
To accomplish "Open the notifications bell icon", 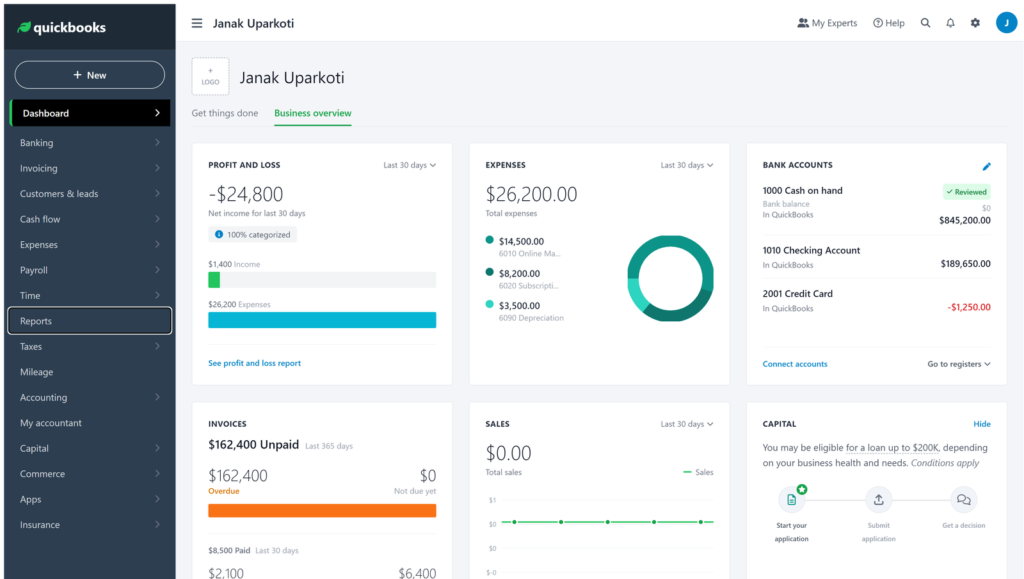I will click(x=950, y=23).
